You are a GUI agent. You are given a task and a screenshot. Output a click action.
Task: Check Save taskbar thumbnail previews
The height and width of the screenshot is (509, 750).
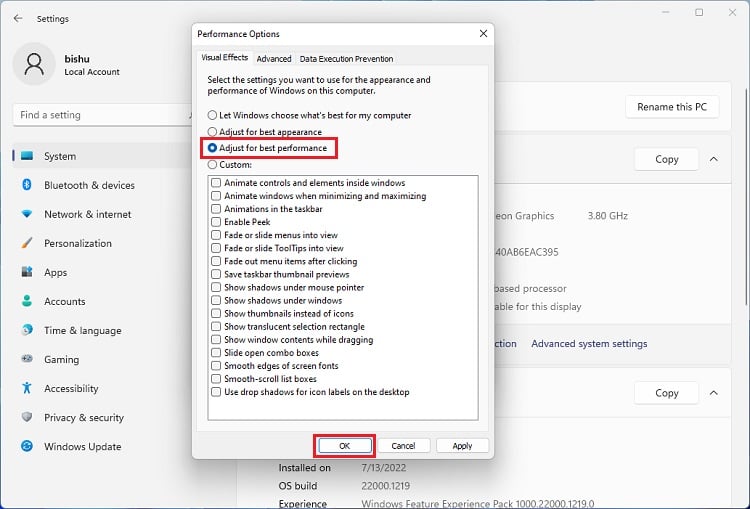coord(216,274)
